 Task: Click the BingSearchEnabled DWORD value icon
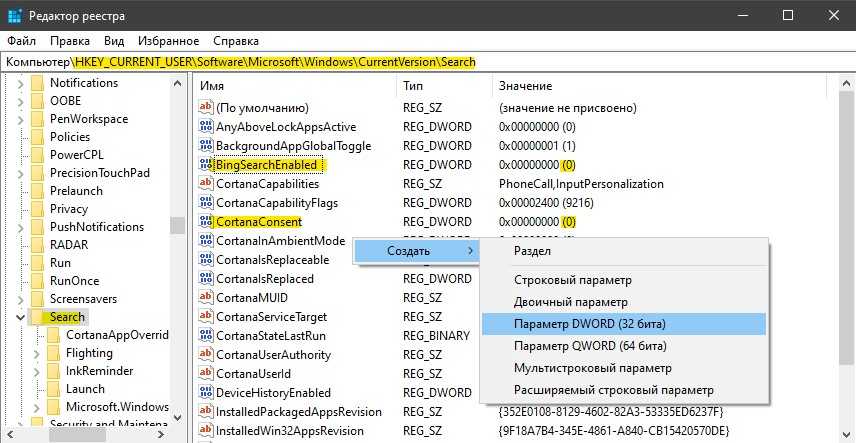click(207, 165)
